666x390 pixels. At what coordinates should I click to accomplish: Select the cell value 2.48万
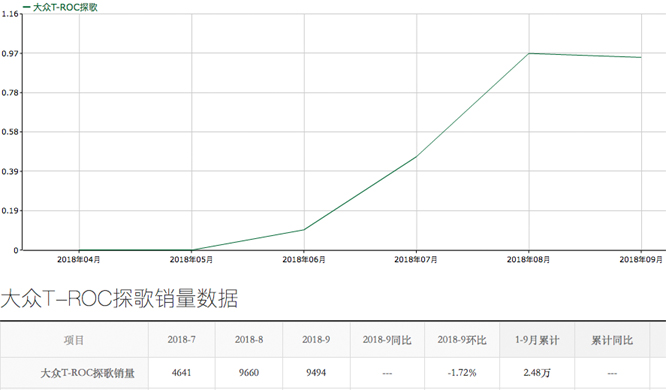click(537, 373)
